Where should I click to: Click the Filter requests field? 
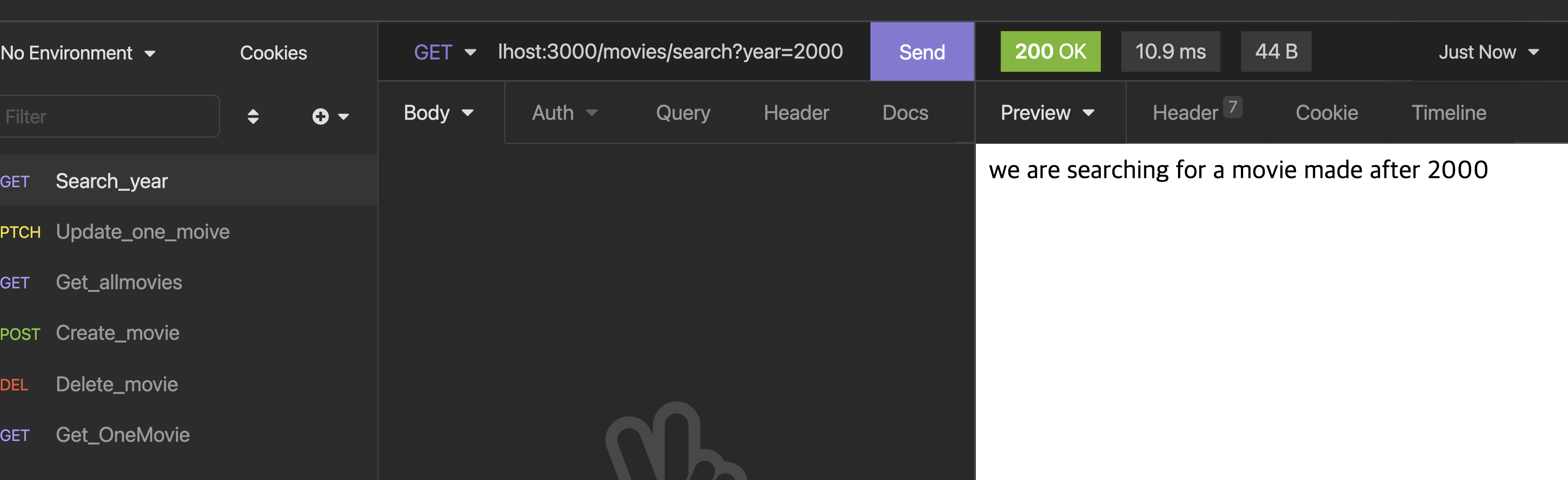click(x=109, y=116)
